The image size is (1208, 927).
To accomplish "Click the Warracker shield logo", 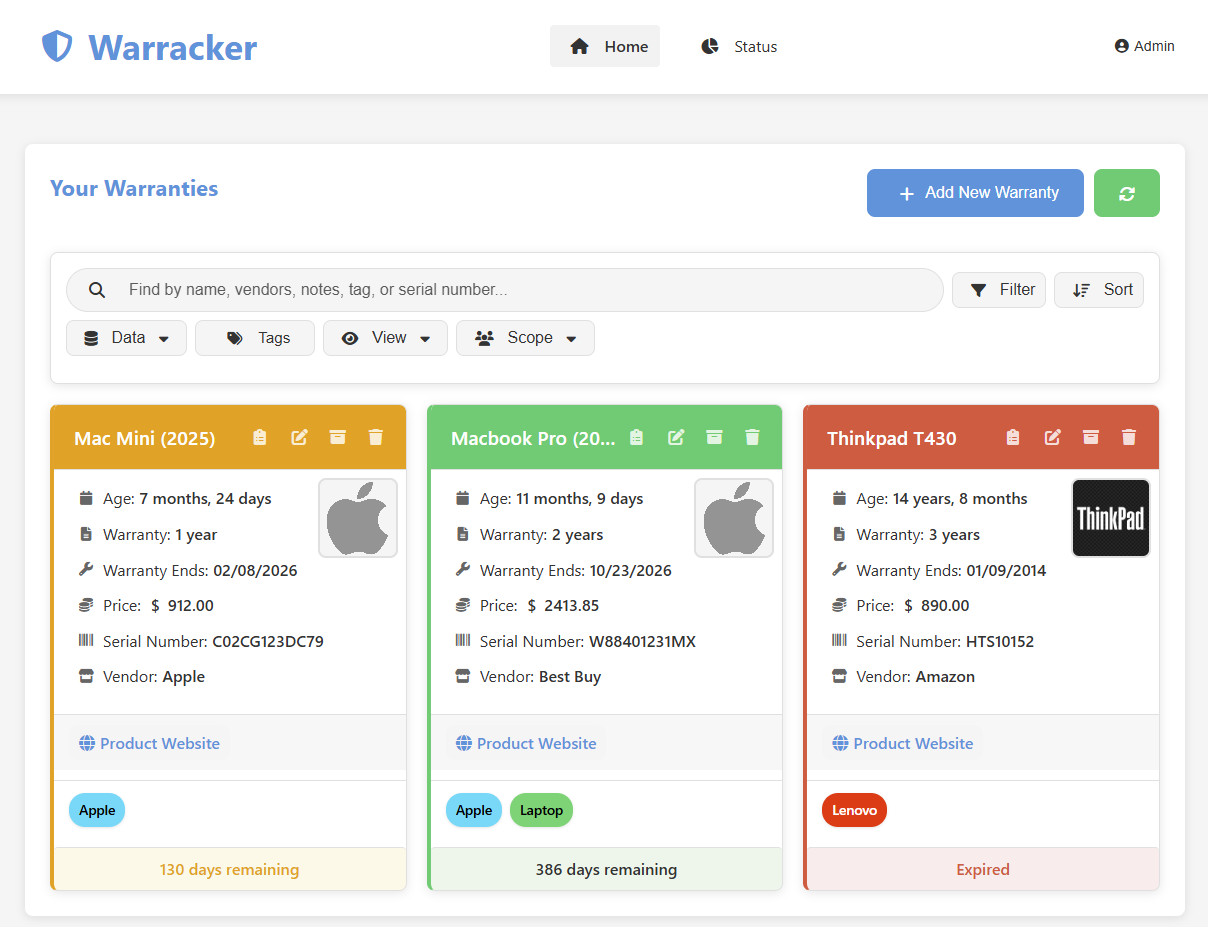I will click(x=57, y=46).
